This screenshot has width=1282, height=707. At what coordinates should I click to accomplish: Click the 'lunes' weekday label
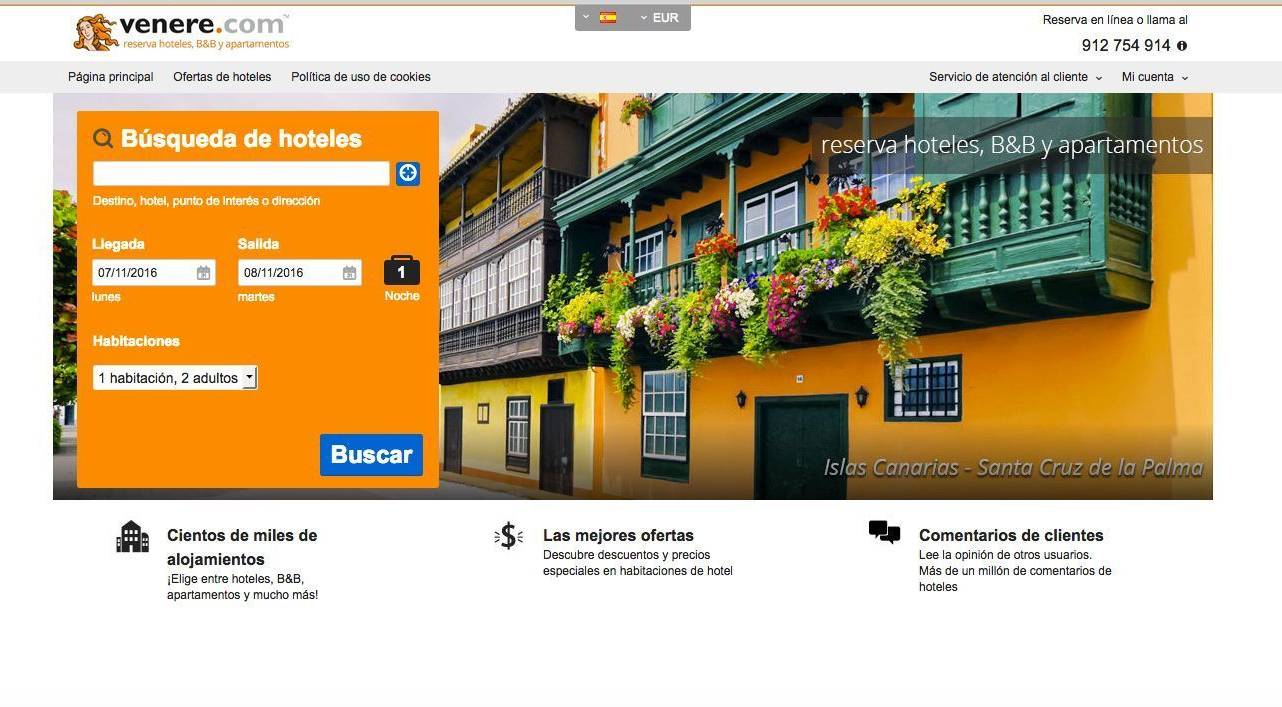(106, 297)
